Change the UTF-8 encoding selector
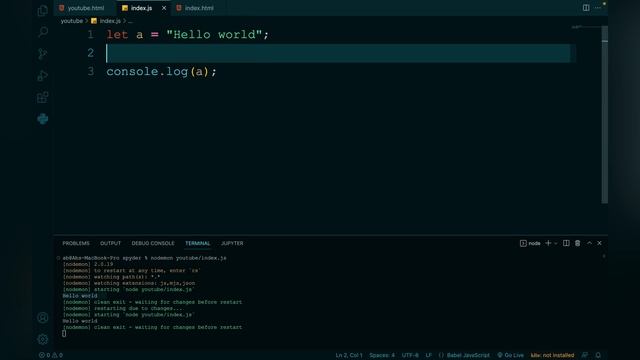640x360 pixels. tap(410, 355)
